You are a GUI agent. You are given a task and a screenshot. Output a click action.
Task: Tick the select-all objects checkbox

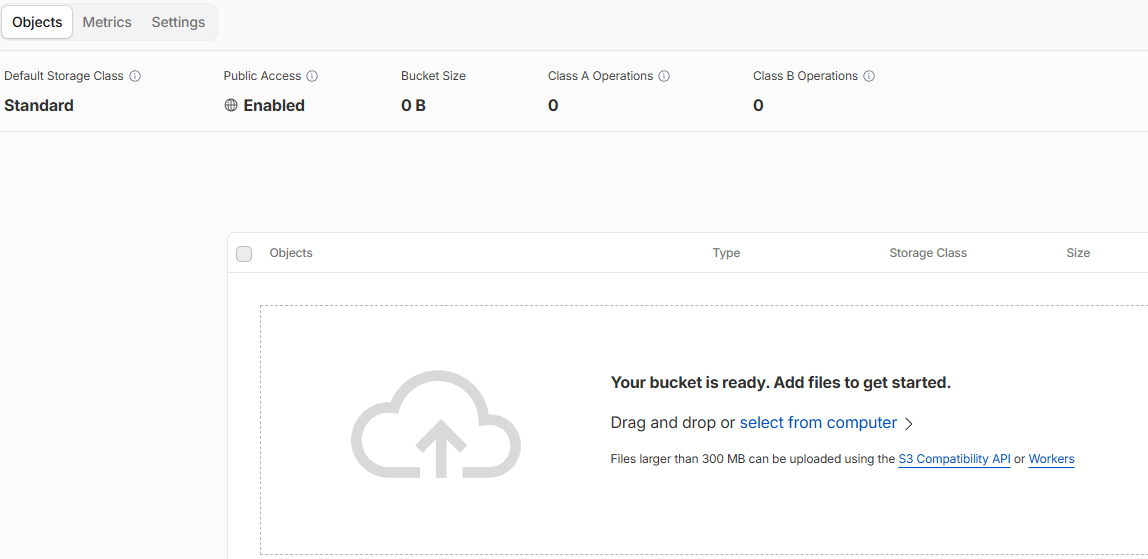(245, 254)
